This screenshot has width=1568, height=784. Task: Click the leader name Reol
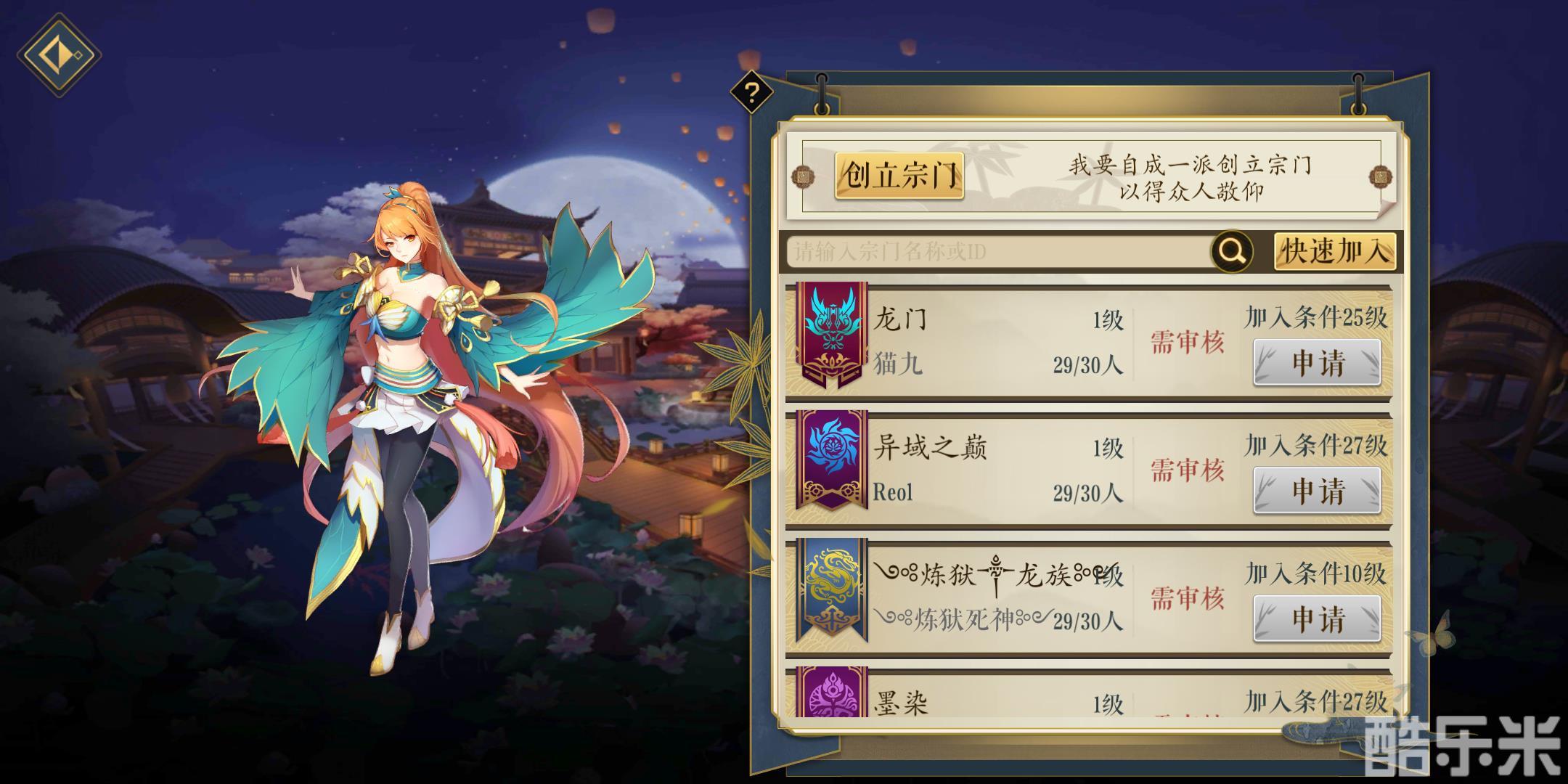click(x=893, y=492)
